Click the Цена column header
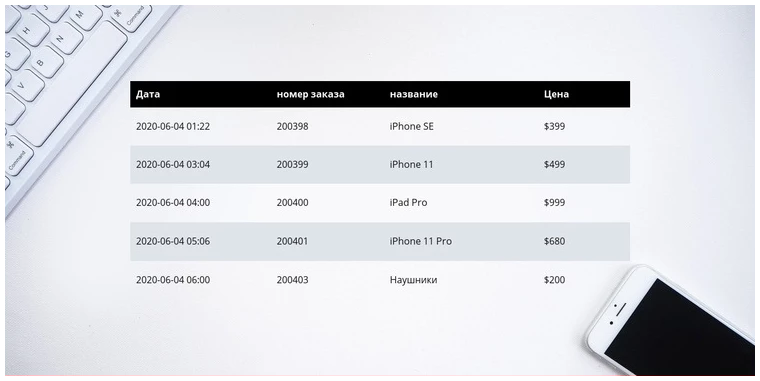Viewport: 760px width, 381px height. (556, 94)
